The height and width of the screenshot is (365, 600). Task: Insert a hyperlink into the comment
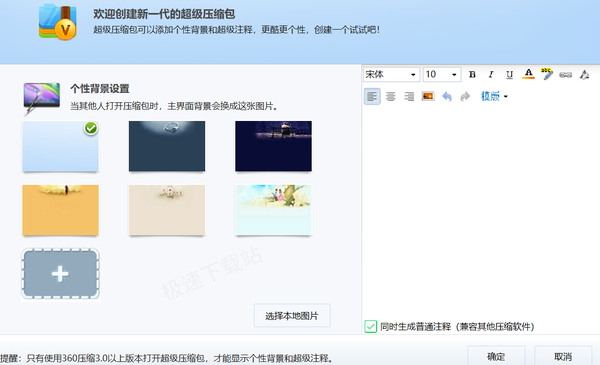[x=565, y=75]
